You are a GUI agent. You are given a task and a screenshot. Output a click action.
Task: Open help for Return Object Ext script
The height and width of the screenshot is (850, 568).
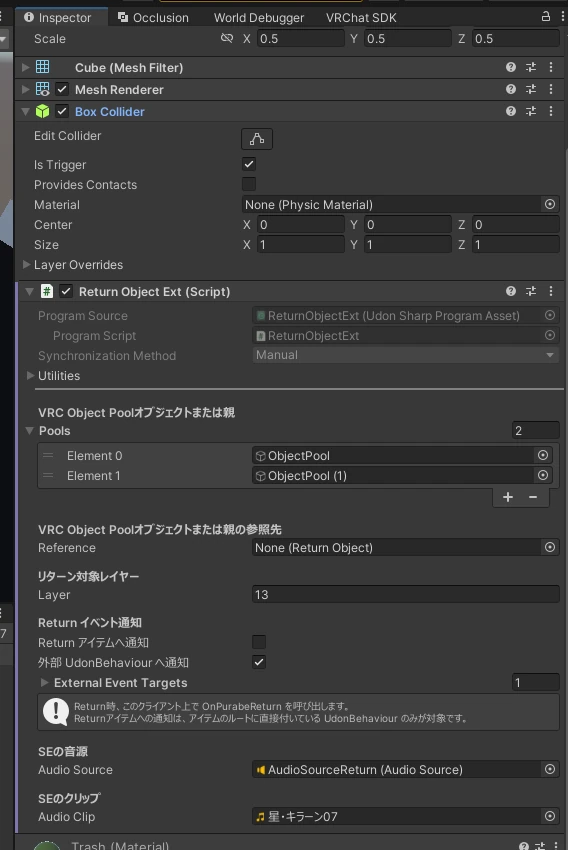pyautogui.click(x=511, y=292)
